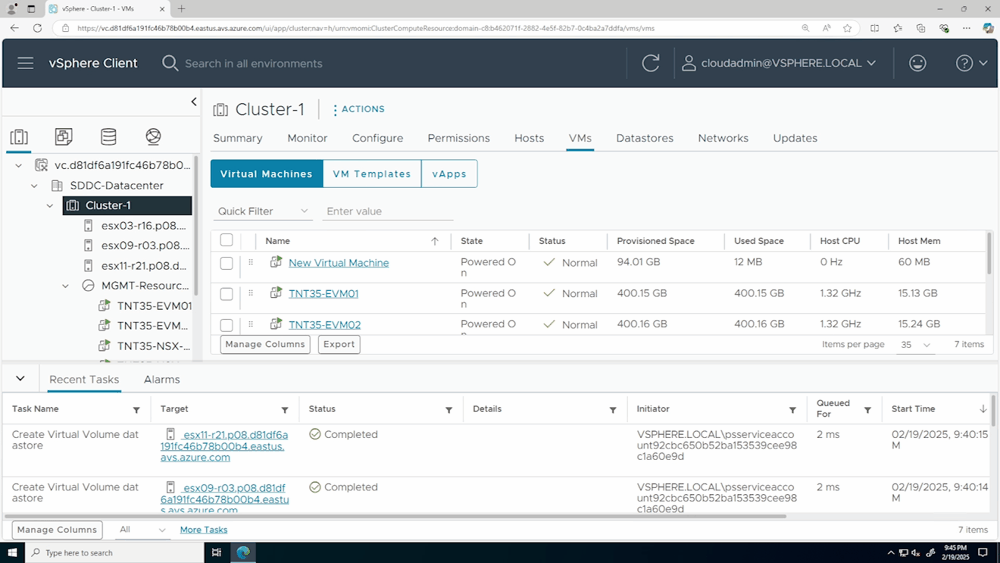Click the Search in all environments field
1000x563 pixels.
pos(253,63)
